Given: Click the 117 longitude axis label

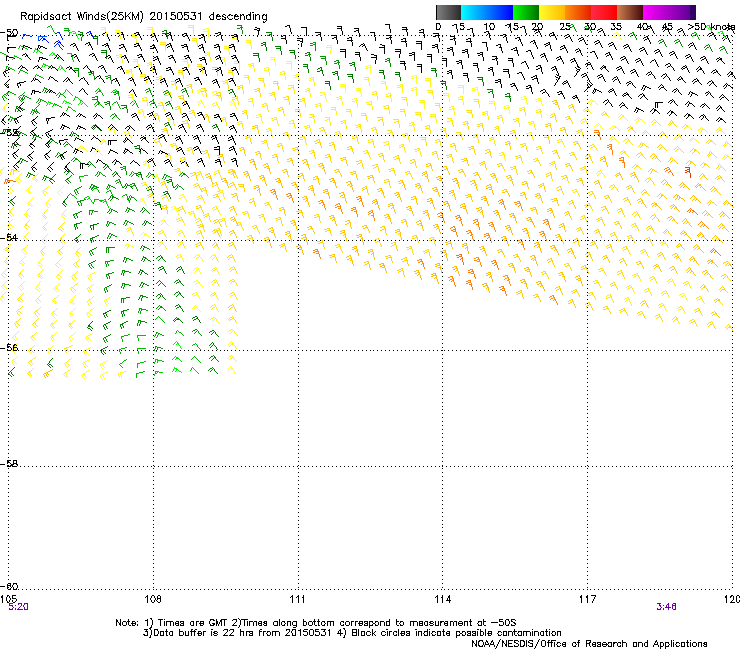Looking at the screenshot, I should [x=588, y=599].
